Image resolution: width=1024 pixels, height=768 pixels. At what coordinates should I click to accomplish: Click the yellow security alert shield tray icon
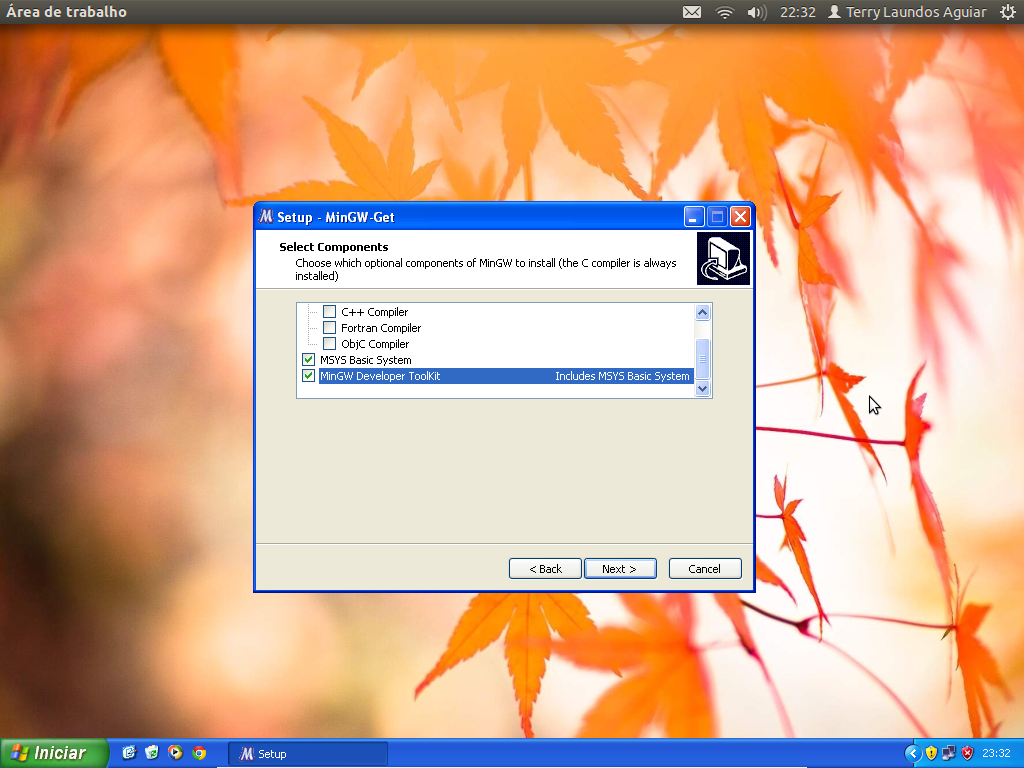tap(931, 754)
